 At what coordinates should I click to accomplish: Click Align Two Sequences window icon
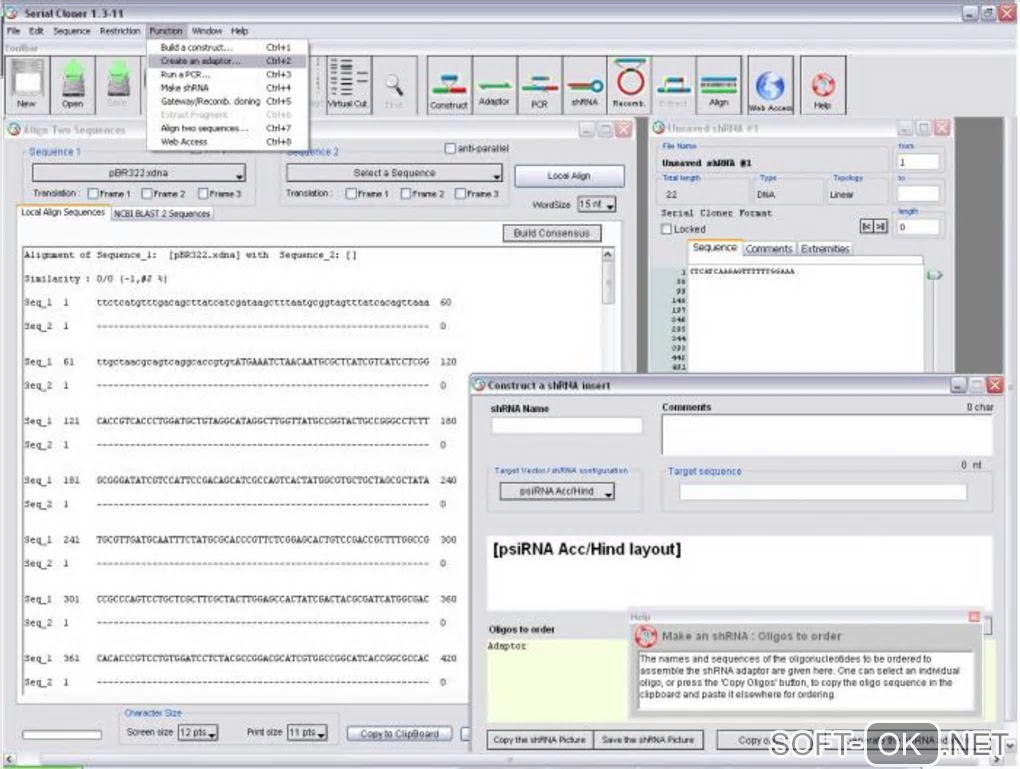[14, 129]
